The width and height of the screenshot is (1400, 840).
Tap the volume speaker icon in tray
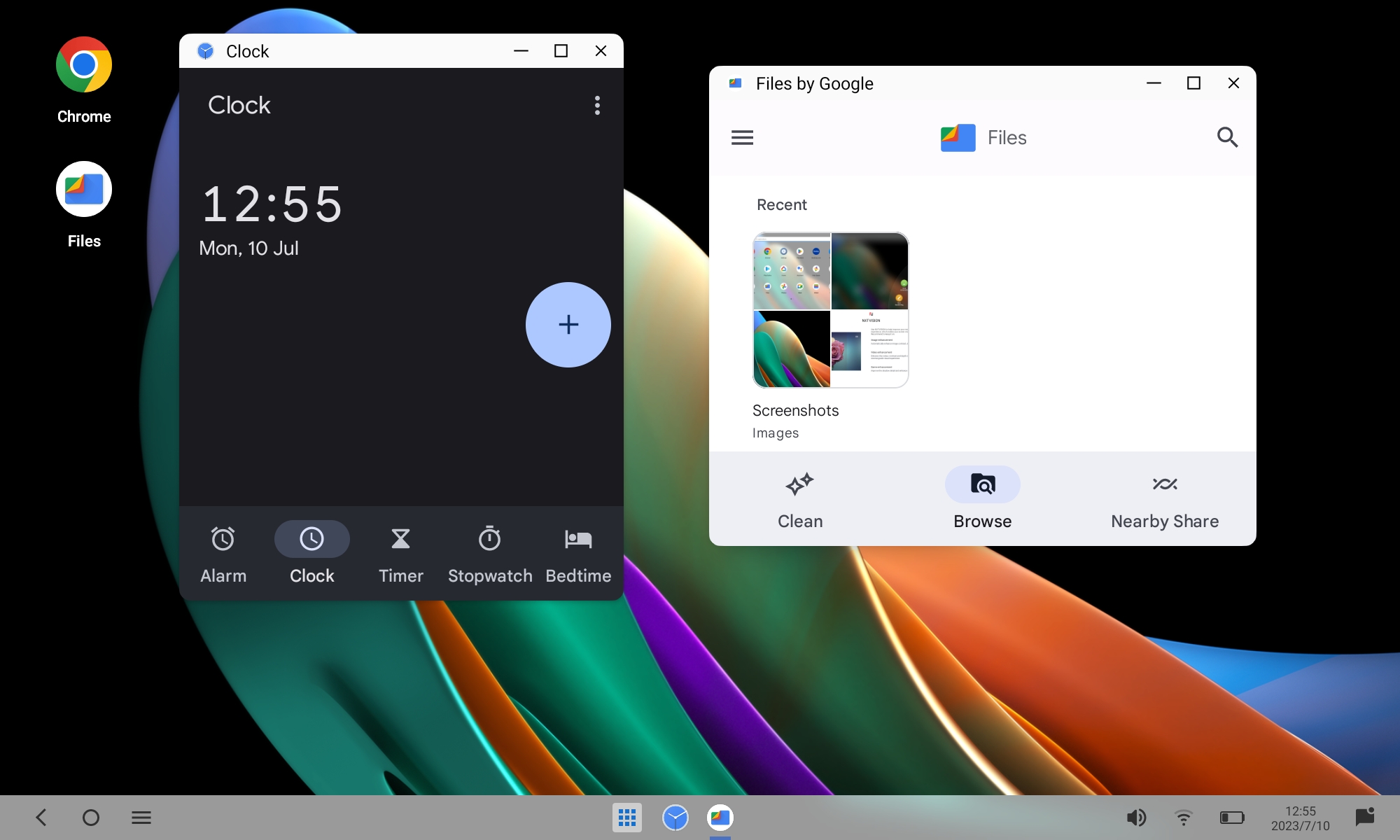click(1135, 818)
